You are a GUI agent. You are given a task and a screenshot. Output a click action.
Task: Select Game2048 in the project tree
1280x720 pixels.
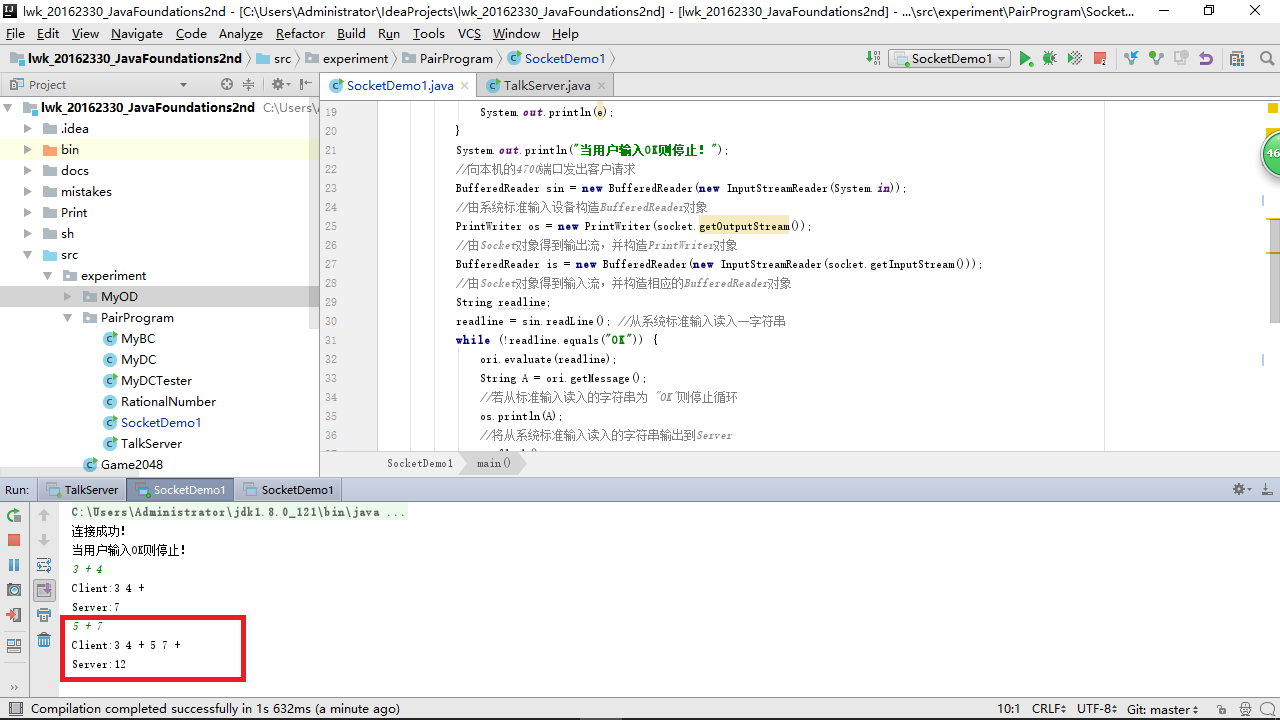point(123,465)
